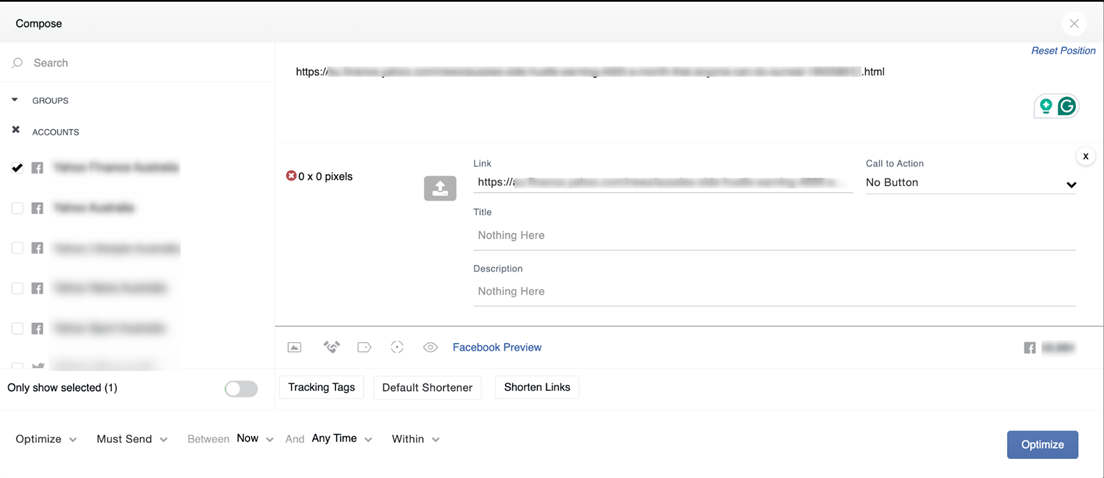Click the Default Shortener button
1104x478 pixels.
coord(427,387)
